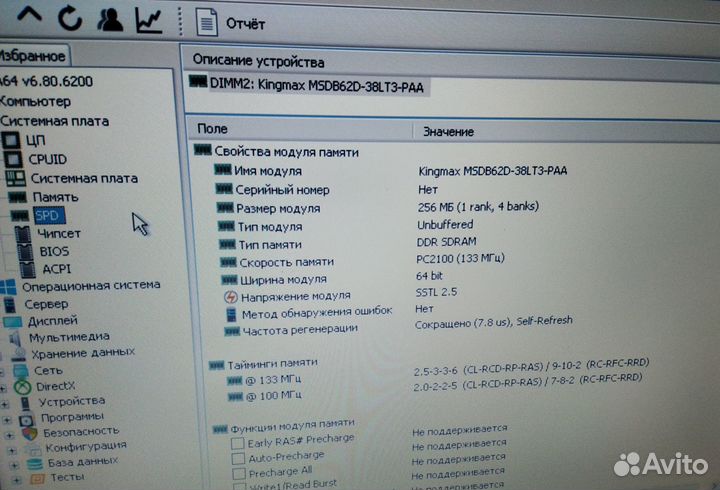Screen dimensions: 720x490
Task: Open the Память tree item
Action: (56, 197)
